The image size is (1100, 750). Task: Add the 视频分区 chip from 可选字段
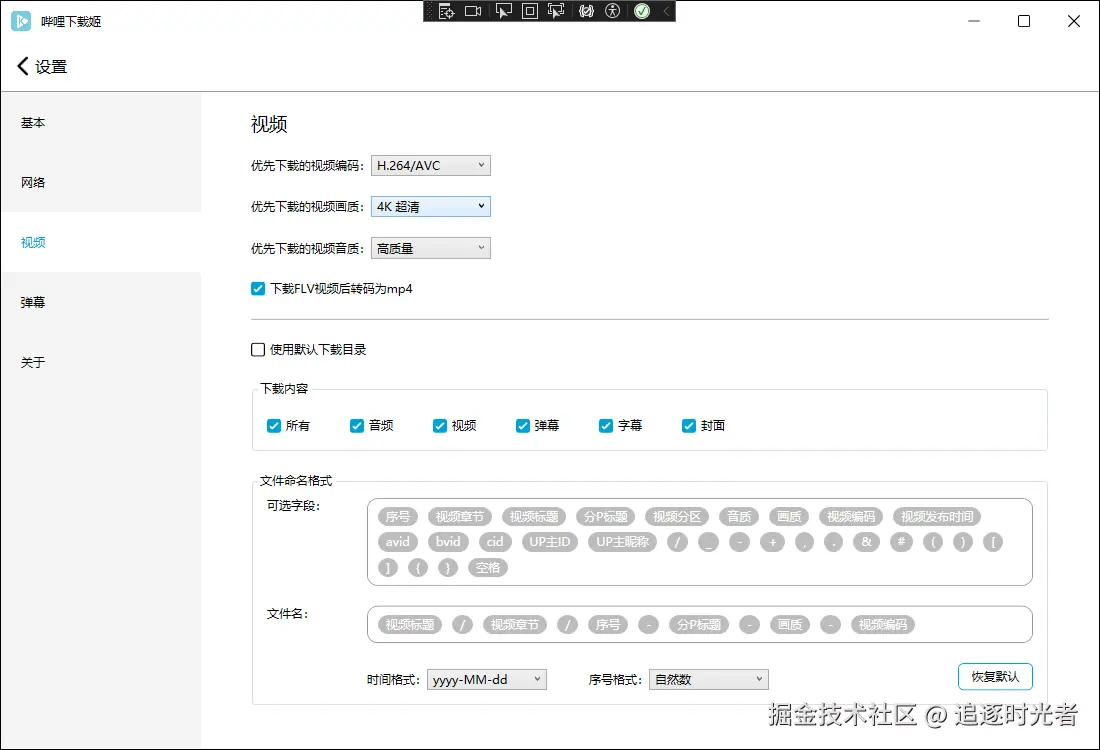(x=677, y=516)
